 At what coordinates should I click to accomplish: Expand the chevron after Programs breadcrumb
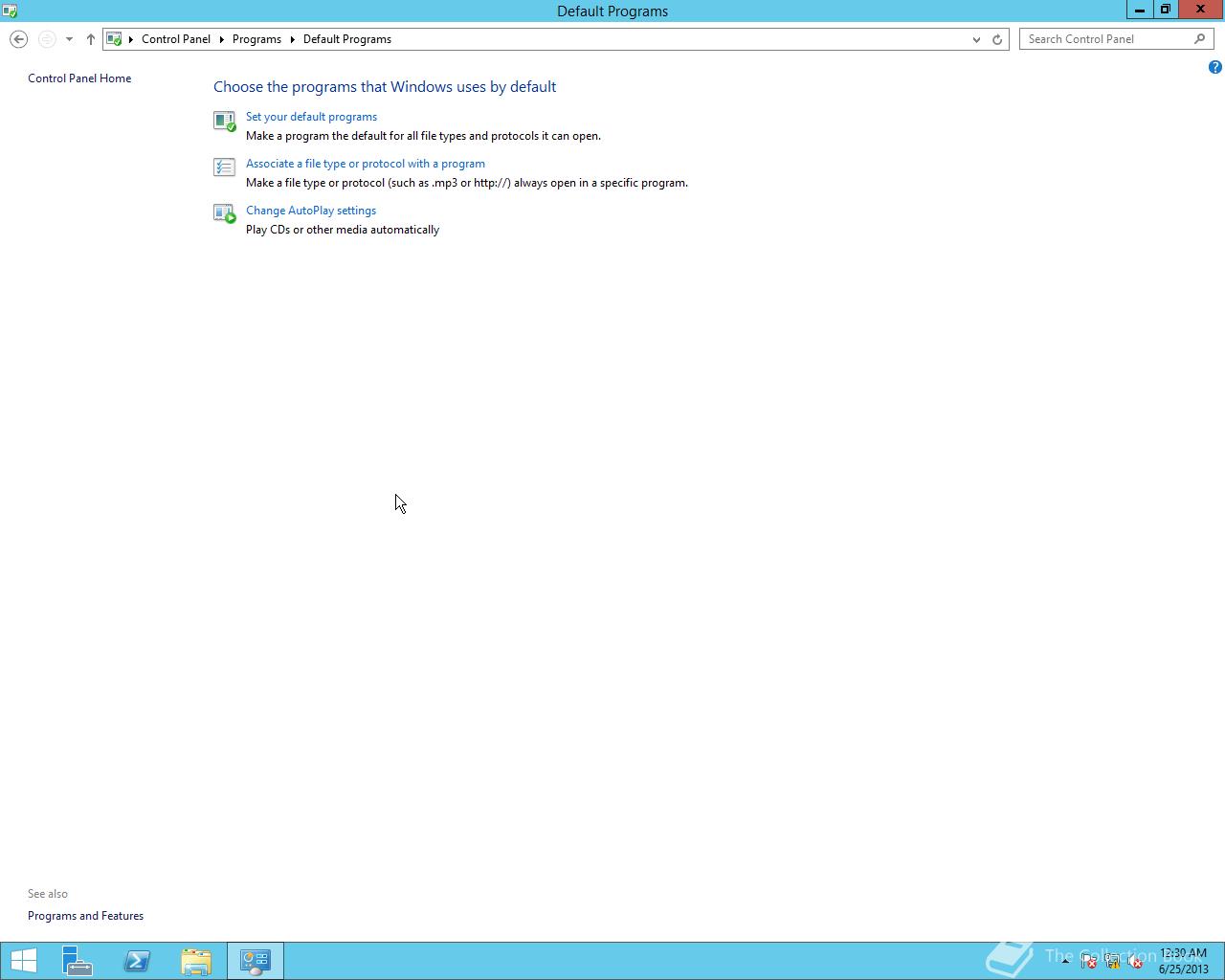(x=292, y=39)
